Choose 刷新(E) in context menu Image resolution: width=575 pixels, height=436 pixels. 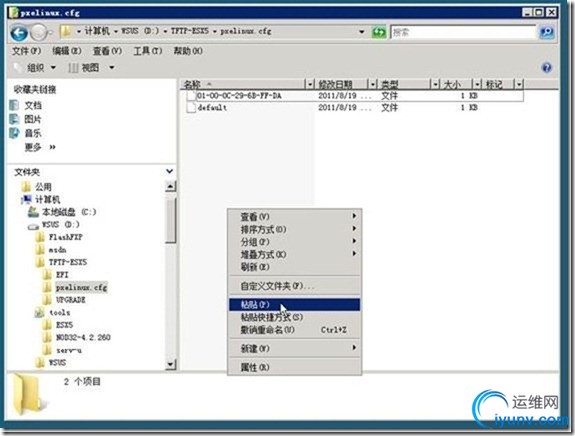point(294,267)
